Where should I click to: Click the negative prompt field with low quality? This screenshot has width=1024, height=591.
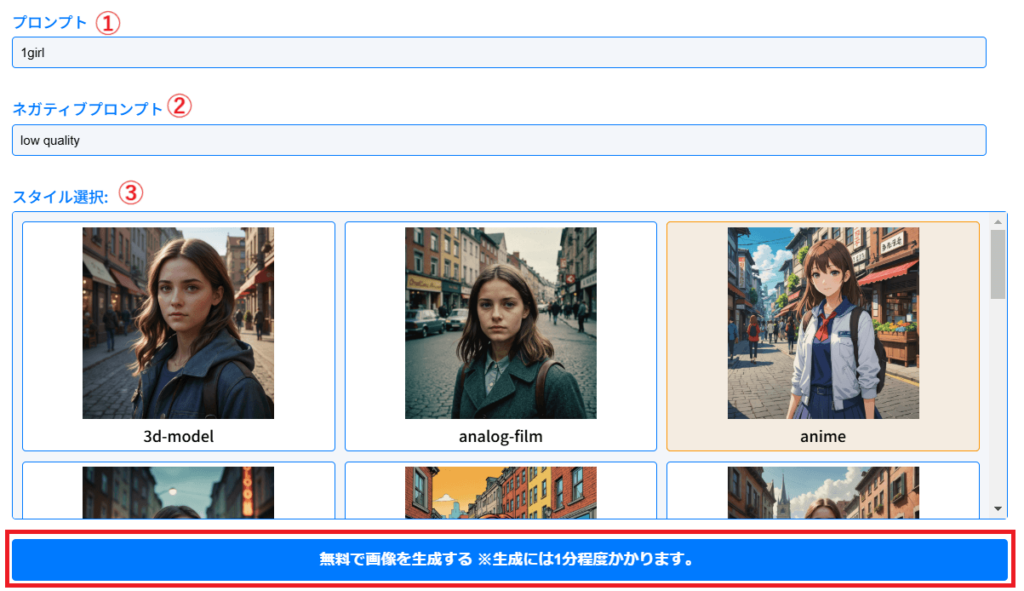click(499, 140)
